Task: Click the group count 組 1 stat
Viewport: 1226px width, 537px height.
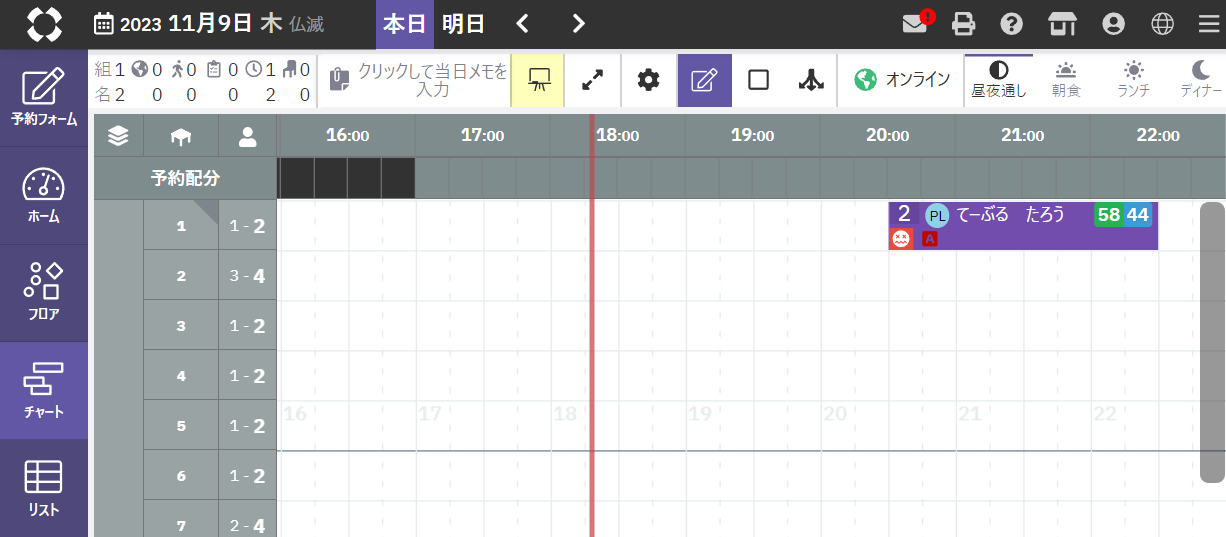Action: [x=110, y=70]
